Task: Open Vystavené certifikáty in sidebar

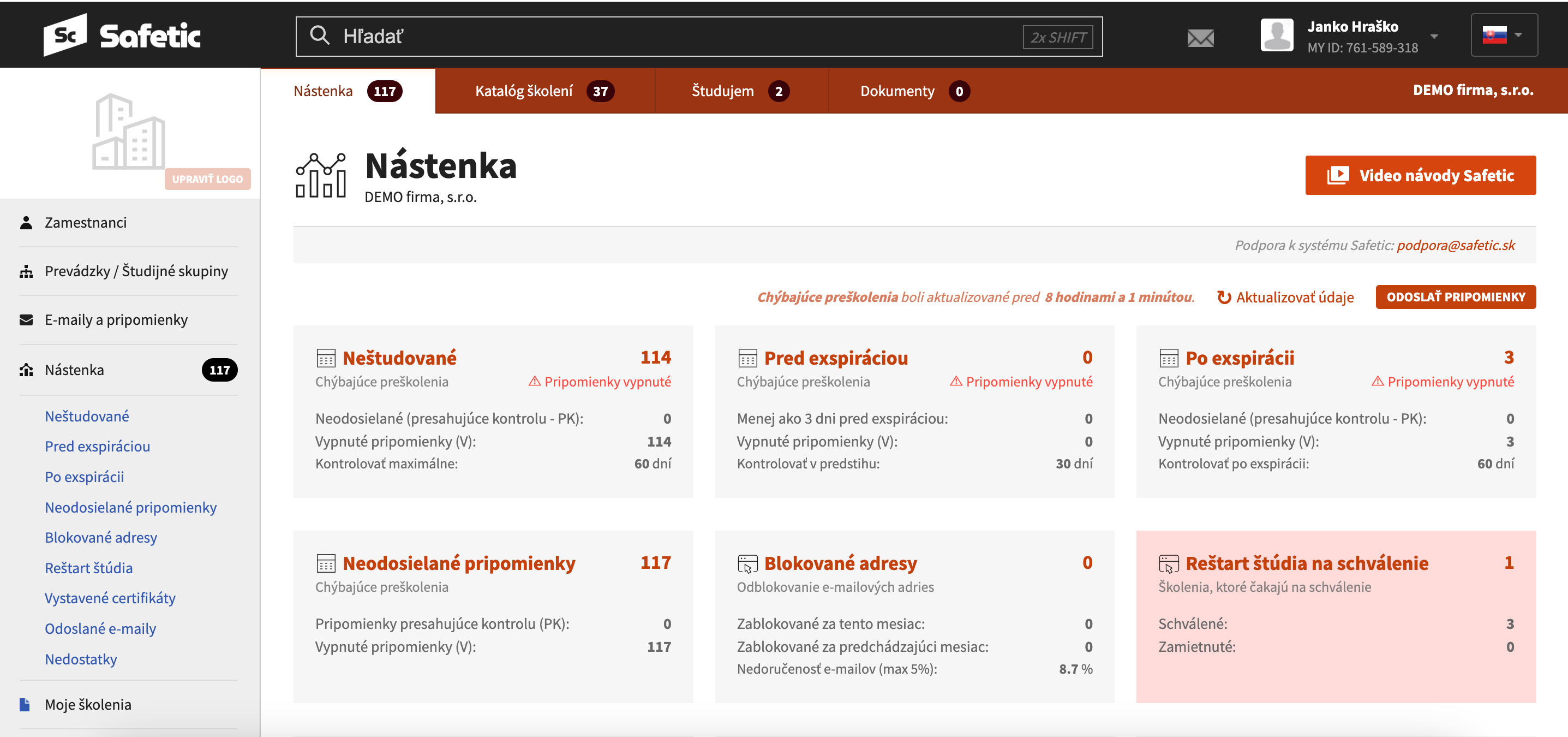Action: 110,598
